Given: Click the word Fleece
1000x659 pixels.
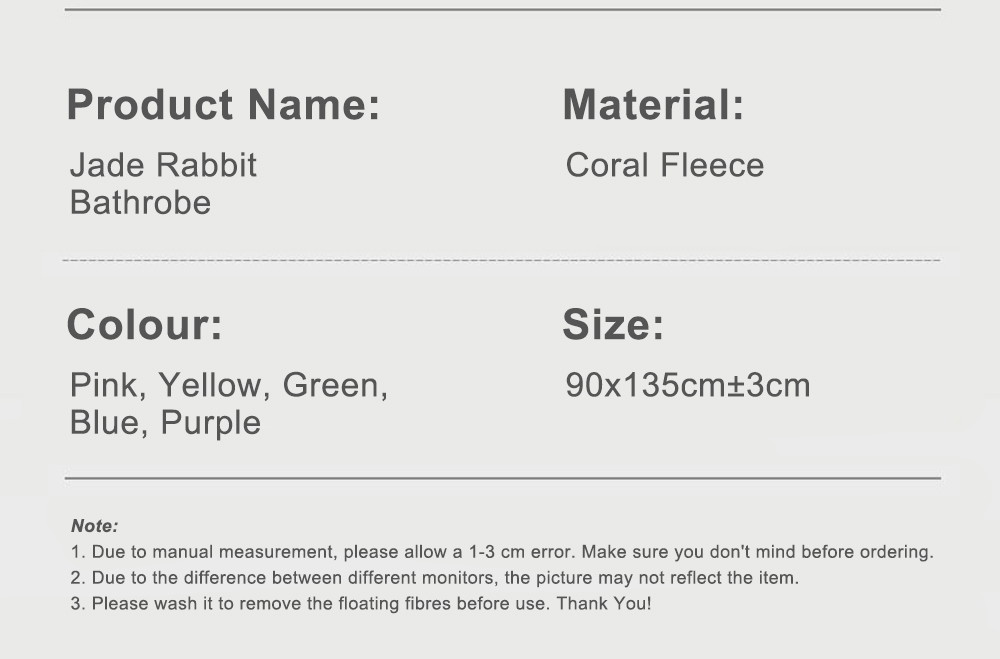Looking at the screenshot, I should point(712,165).
